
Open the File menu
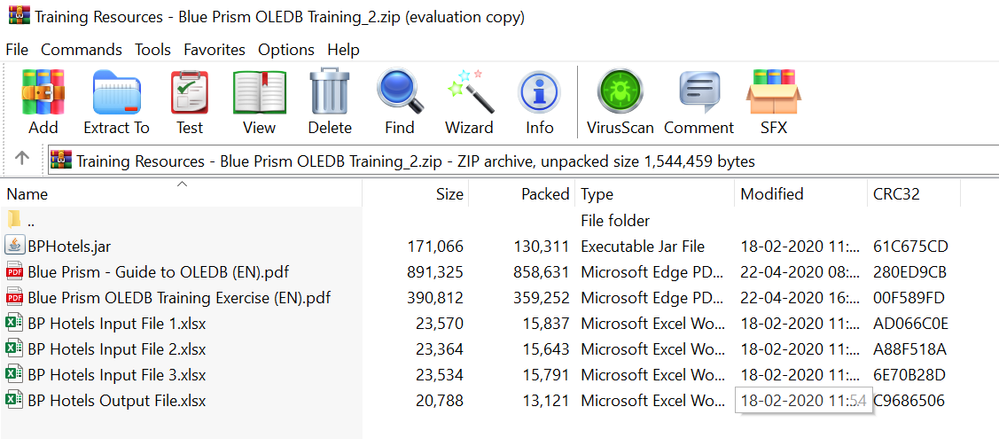click(x=17, y=50)
